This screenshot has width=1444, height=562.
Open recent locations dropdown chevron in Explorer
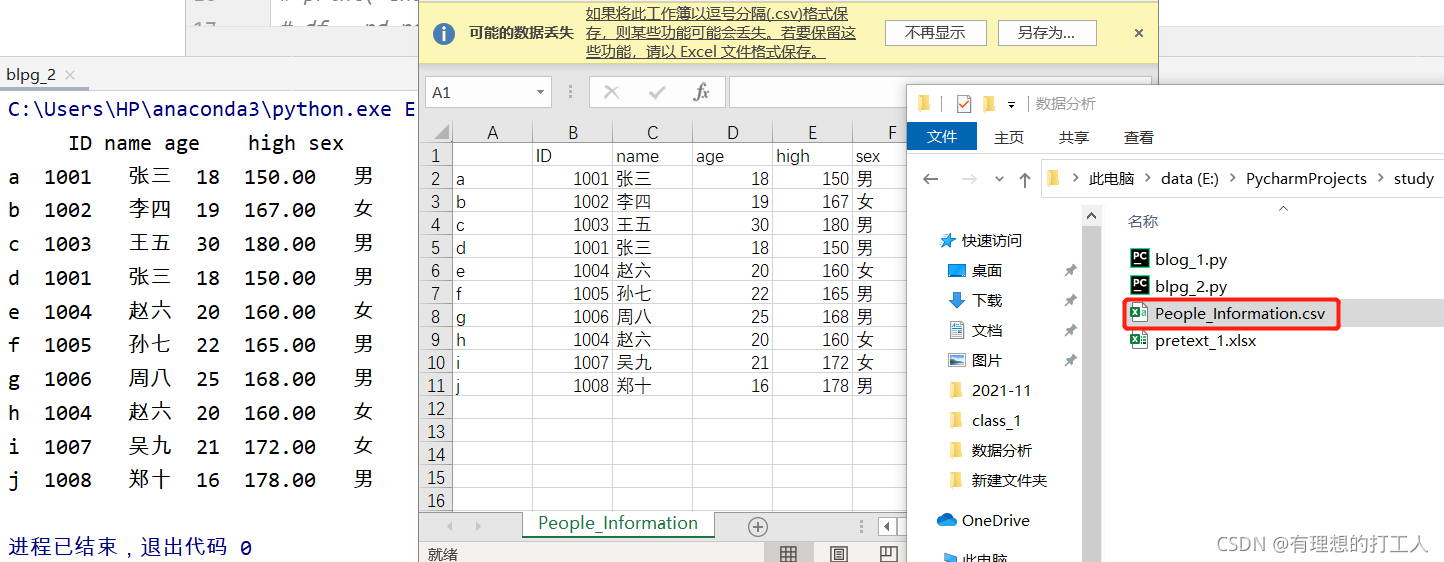pos(999,180)
